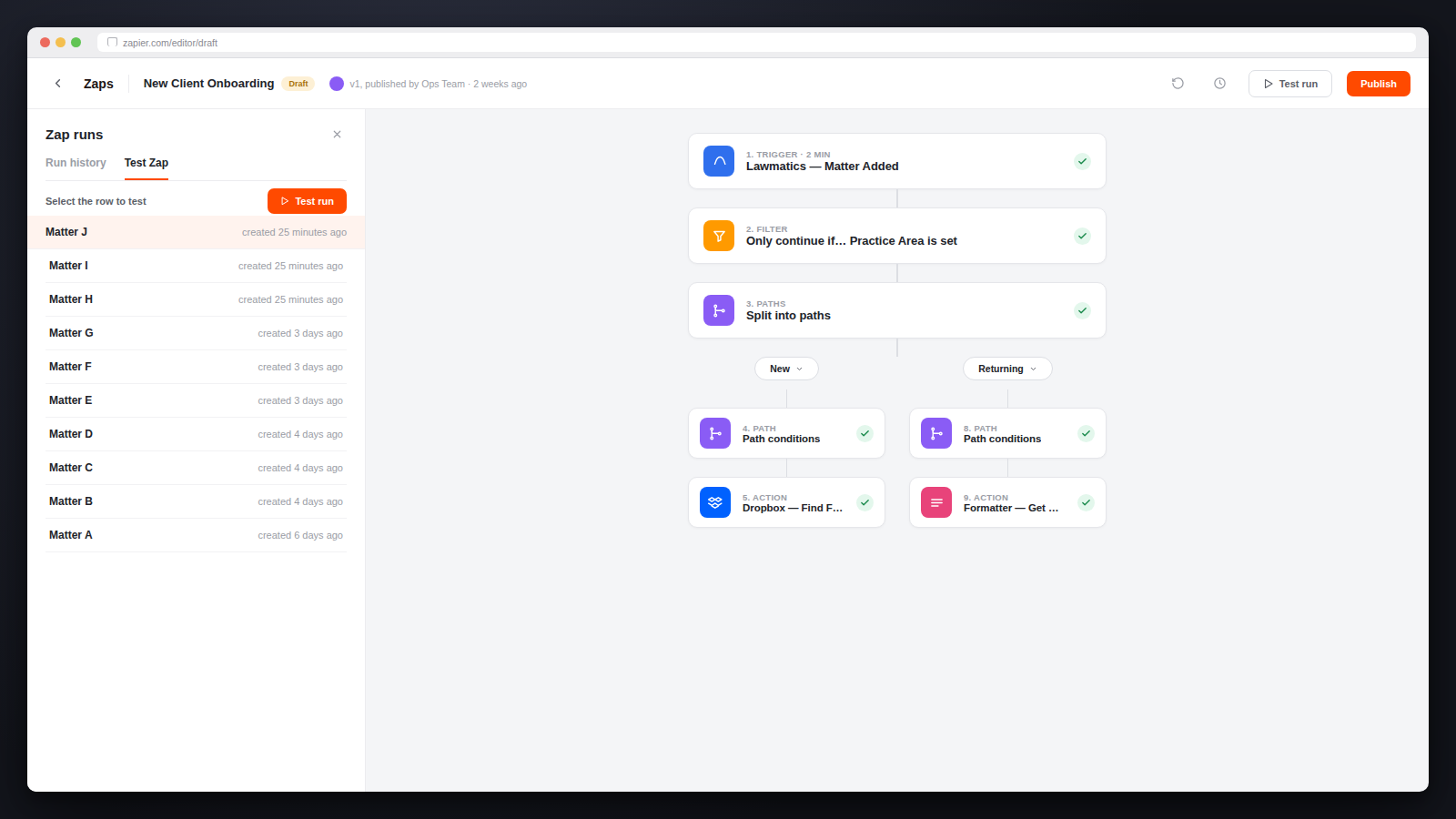Click the New Client Onboarding zap title
The height and width of the screenshot is (819, 1456).
click(208, 84)
